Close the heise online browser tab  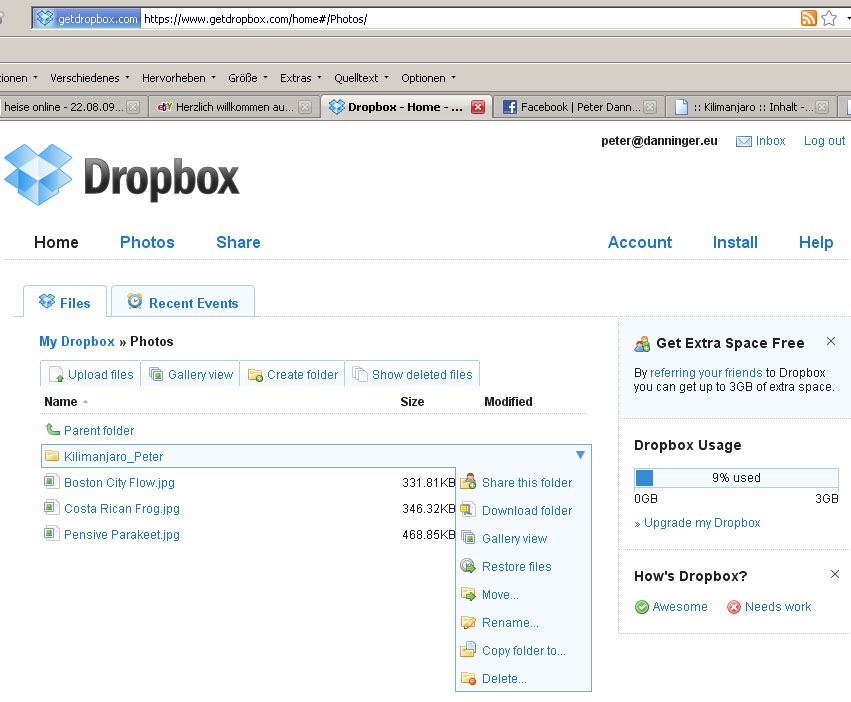(x=133, y=107)
